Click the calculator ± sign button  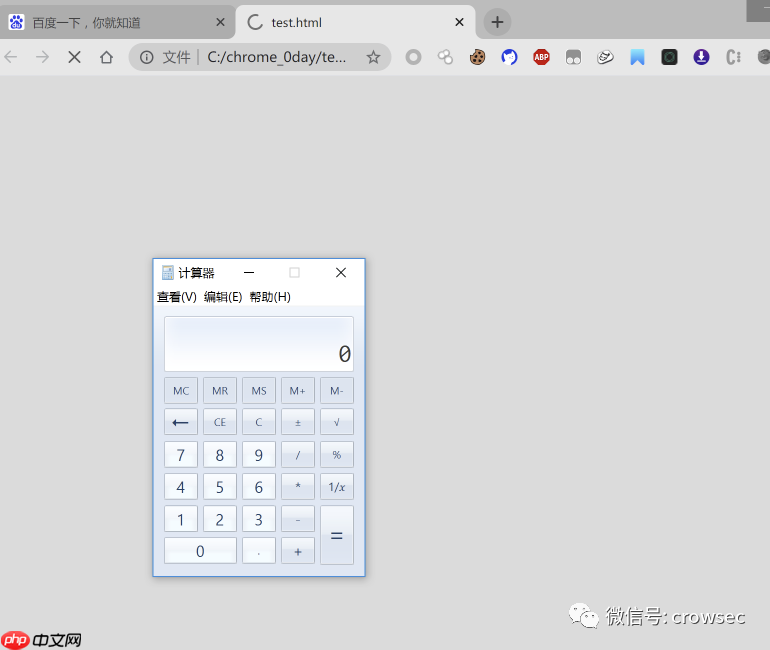click(298, 422)
